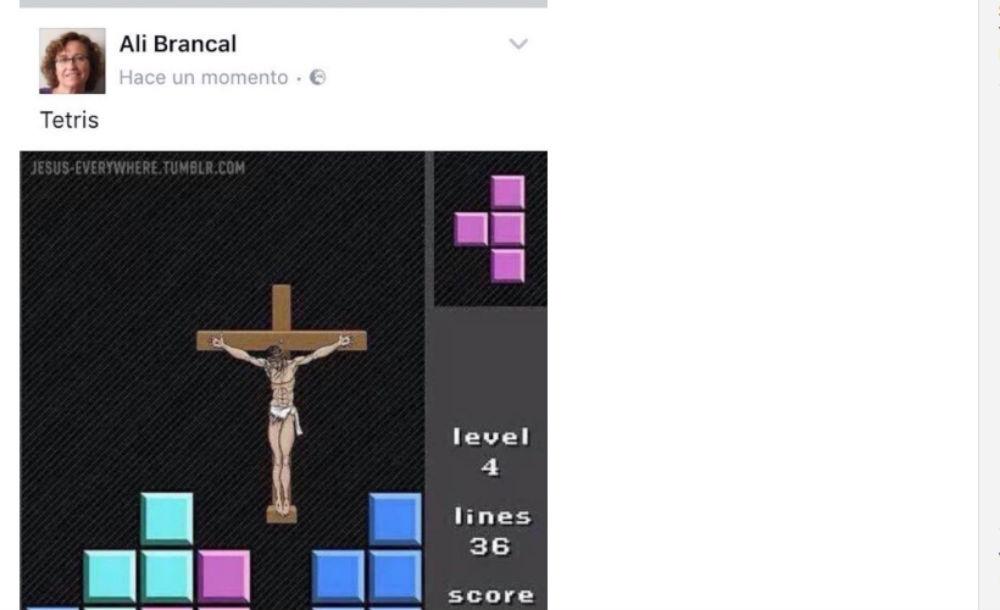Click the lines count 36
The height and width of the screenshot is (610, 1000).
pyautogui.click(x=490, y=546)
